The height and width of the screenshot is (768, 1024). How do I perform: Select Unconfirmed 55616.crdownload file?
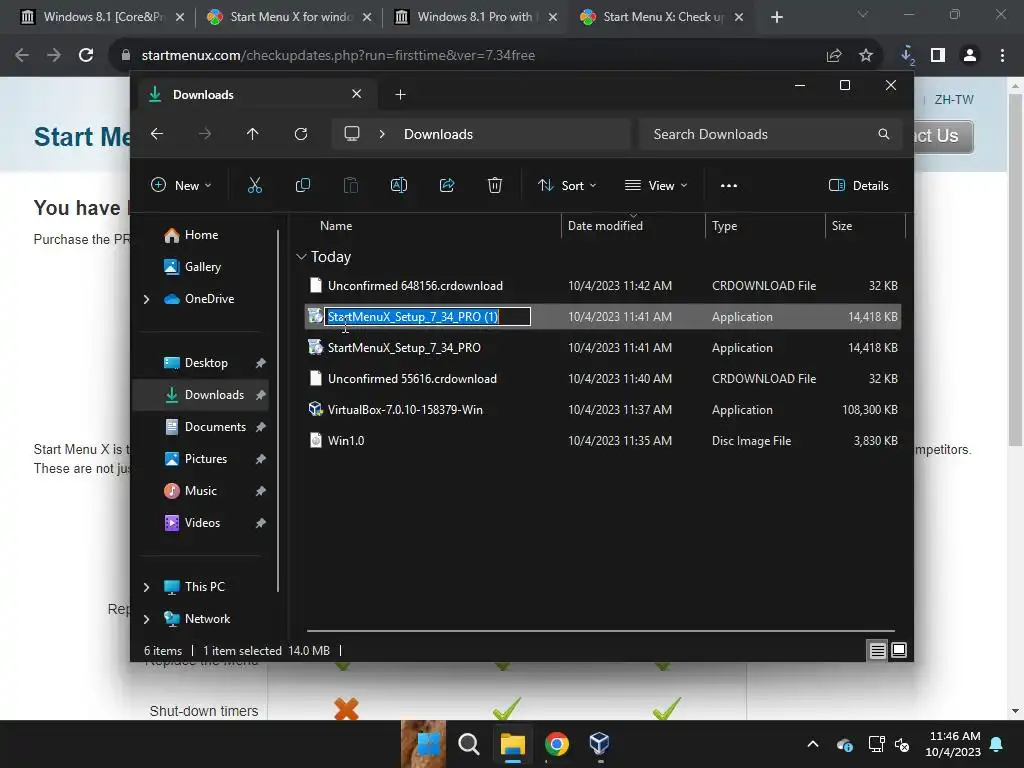(x=603, y=379)
